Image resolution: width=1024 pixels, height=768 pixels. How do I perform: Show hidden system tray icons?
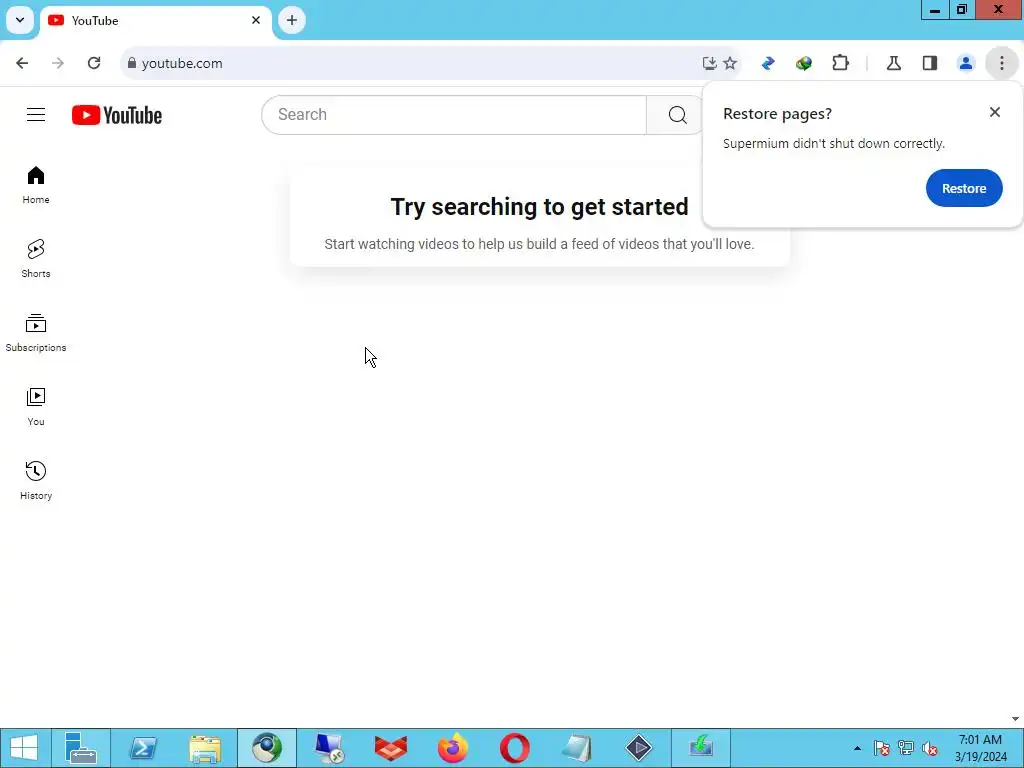(857, 748)
